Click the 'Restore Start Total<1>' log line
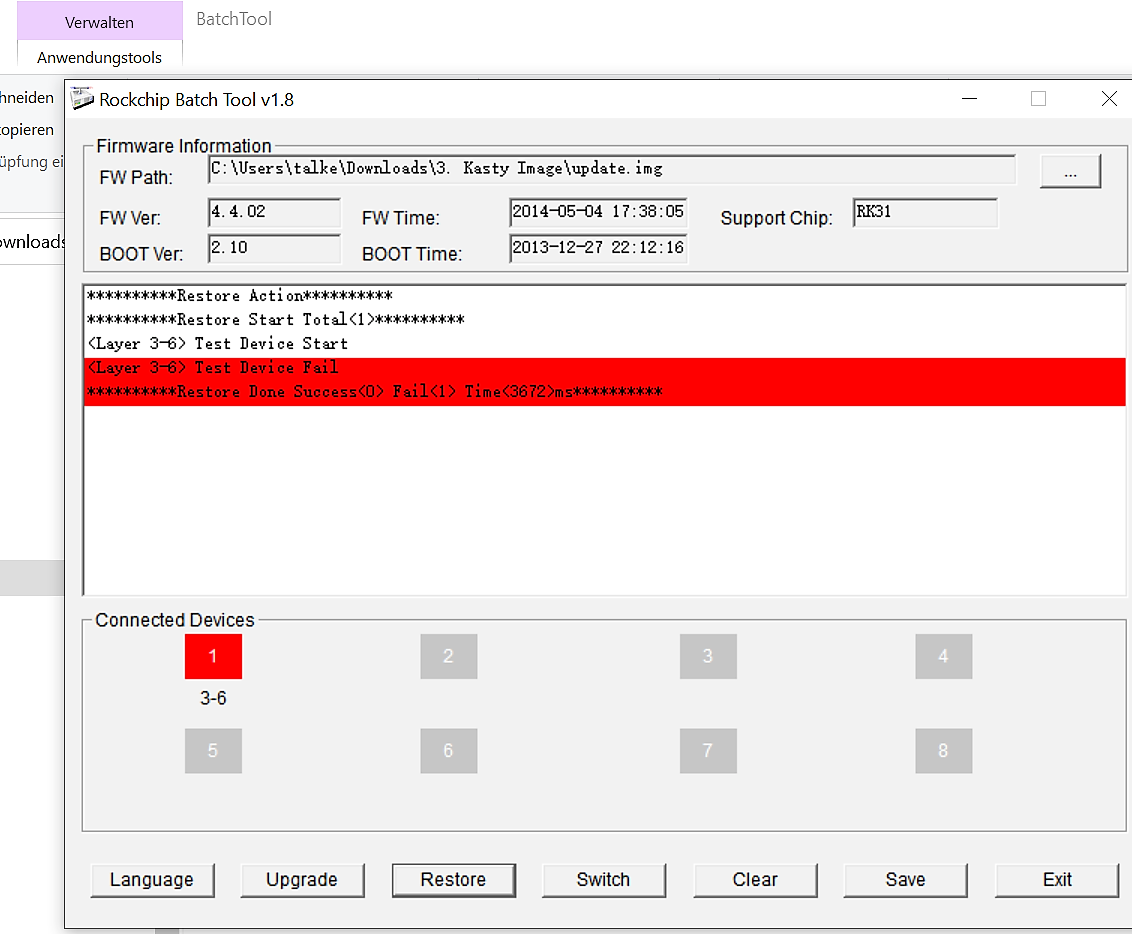Image resolution: width=1132 pixels, height=934 pixels. [605, 320]
